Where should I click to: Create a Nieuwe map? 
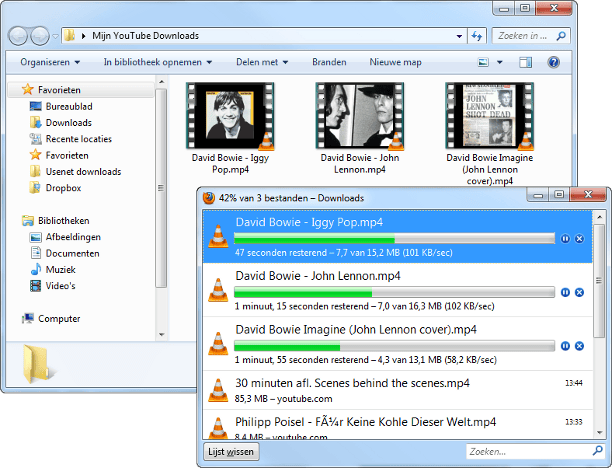coord(395,62)
